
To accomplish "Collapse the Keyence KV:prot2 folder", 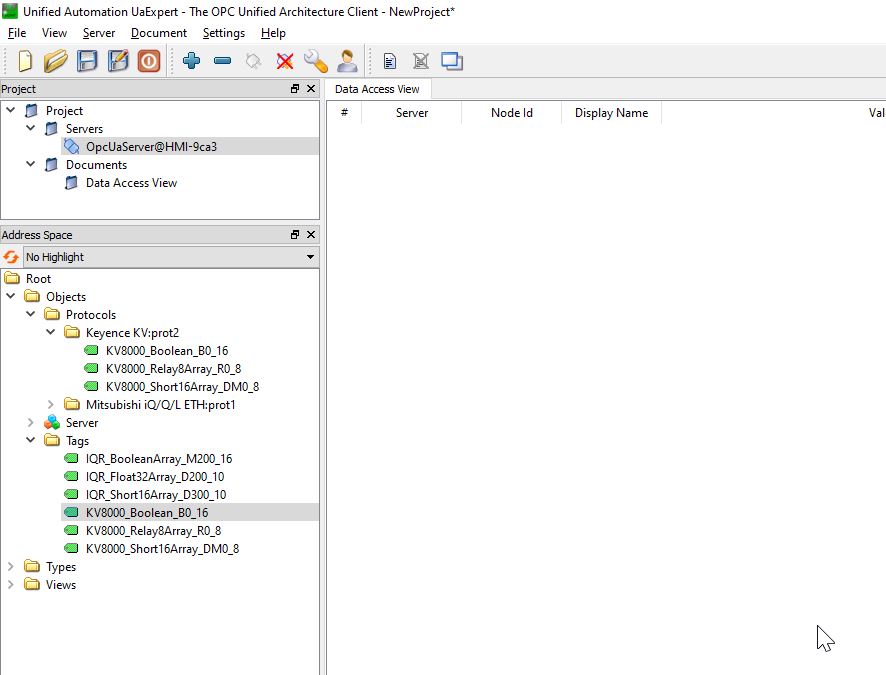I will (x=51, y=332).
